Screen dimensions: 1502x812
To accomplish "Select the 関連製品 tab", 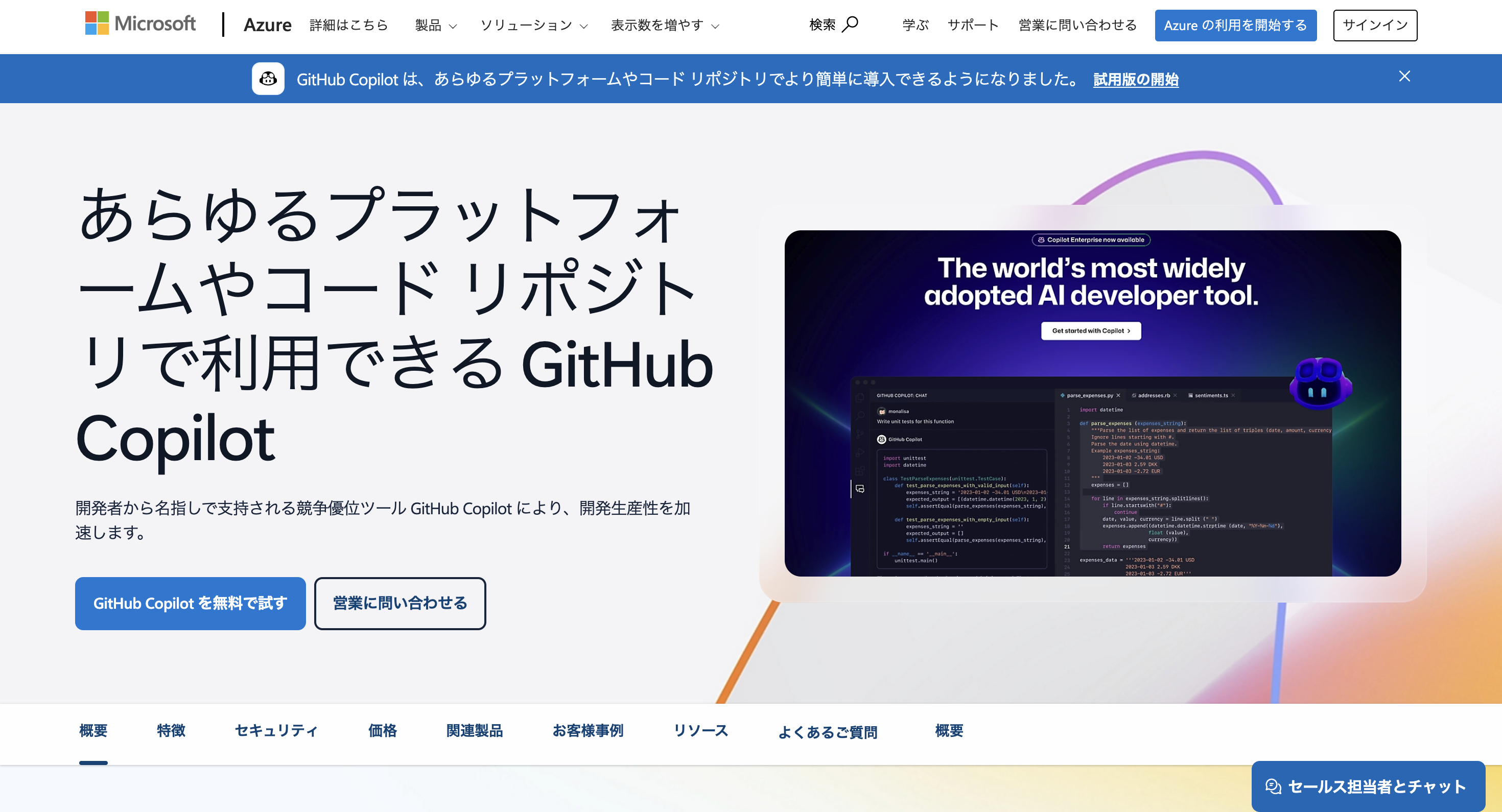I will coord(475,731).
